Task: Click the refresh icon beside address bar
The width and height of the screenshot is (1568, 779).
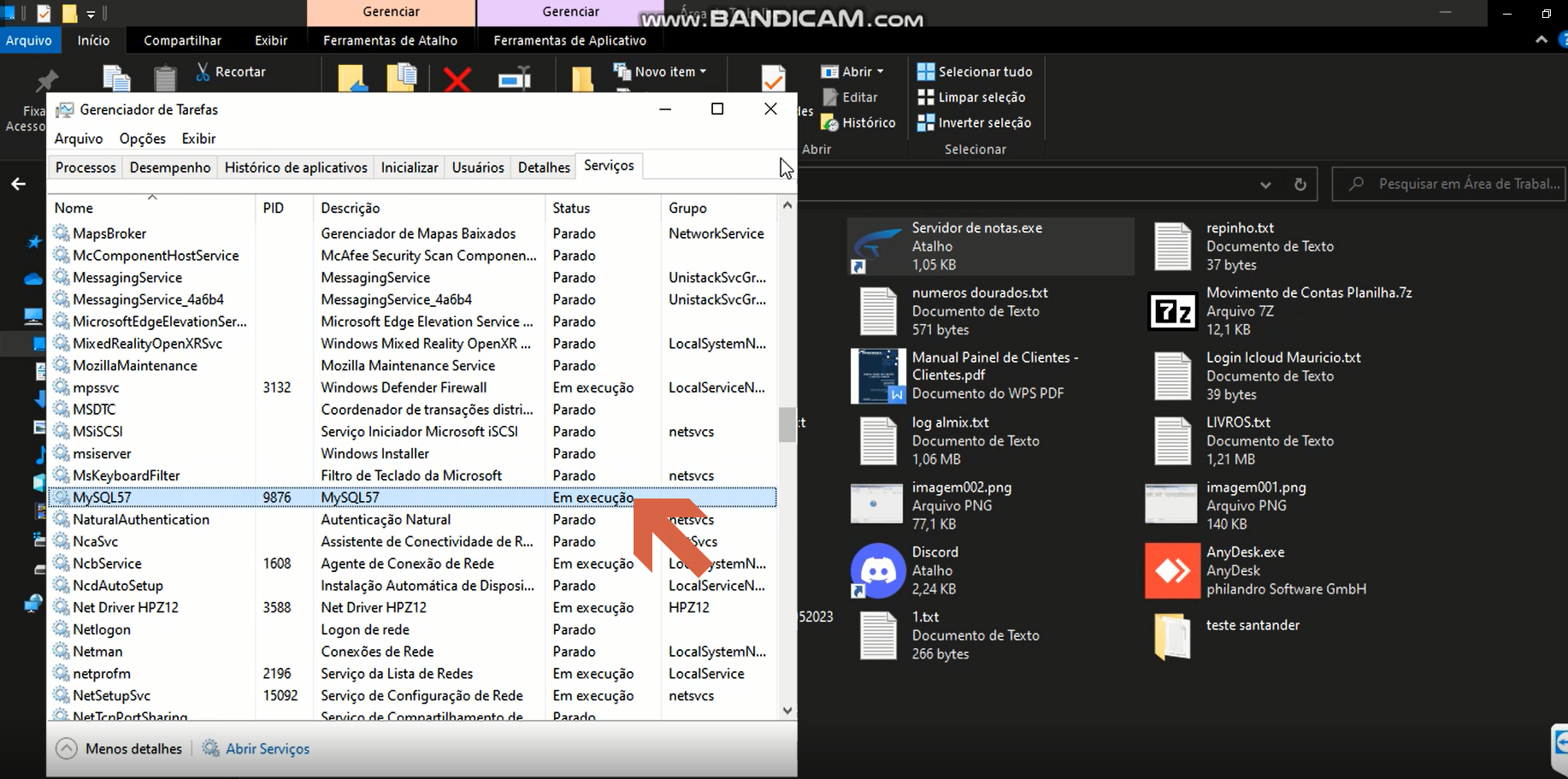Action: pyautogui.click(x=1300, y=184)
